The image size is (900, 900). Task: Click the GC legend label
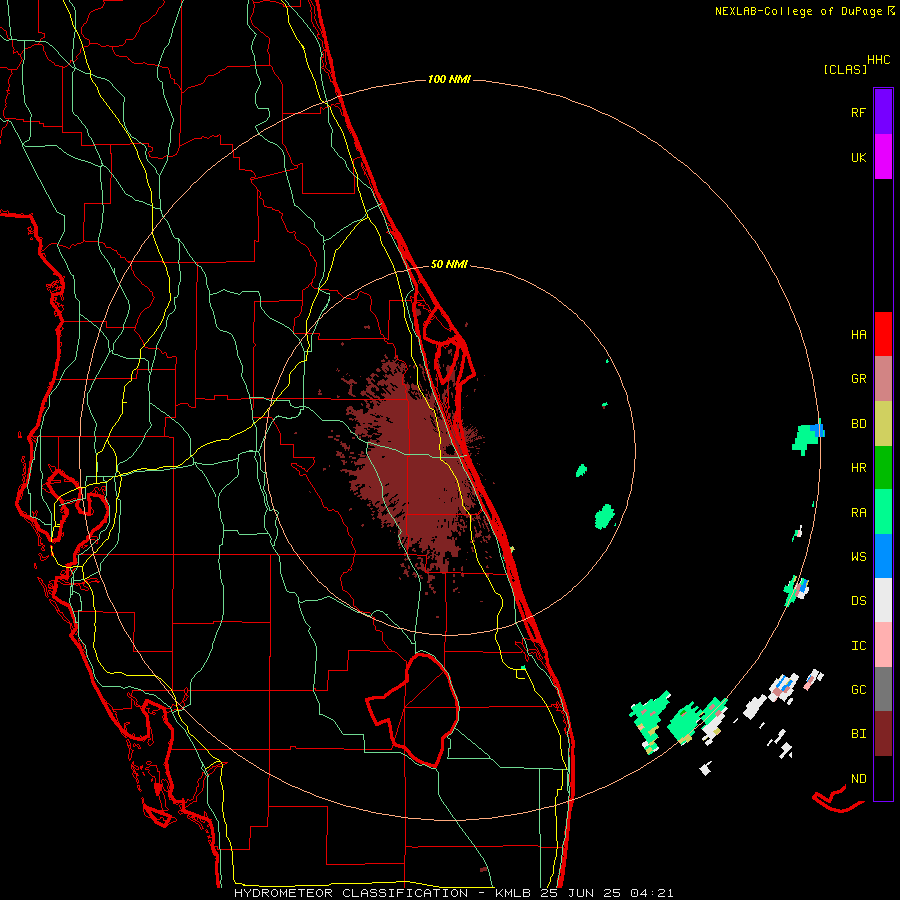point(858,690)
